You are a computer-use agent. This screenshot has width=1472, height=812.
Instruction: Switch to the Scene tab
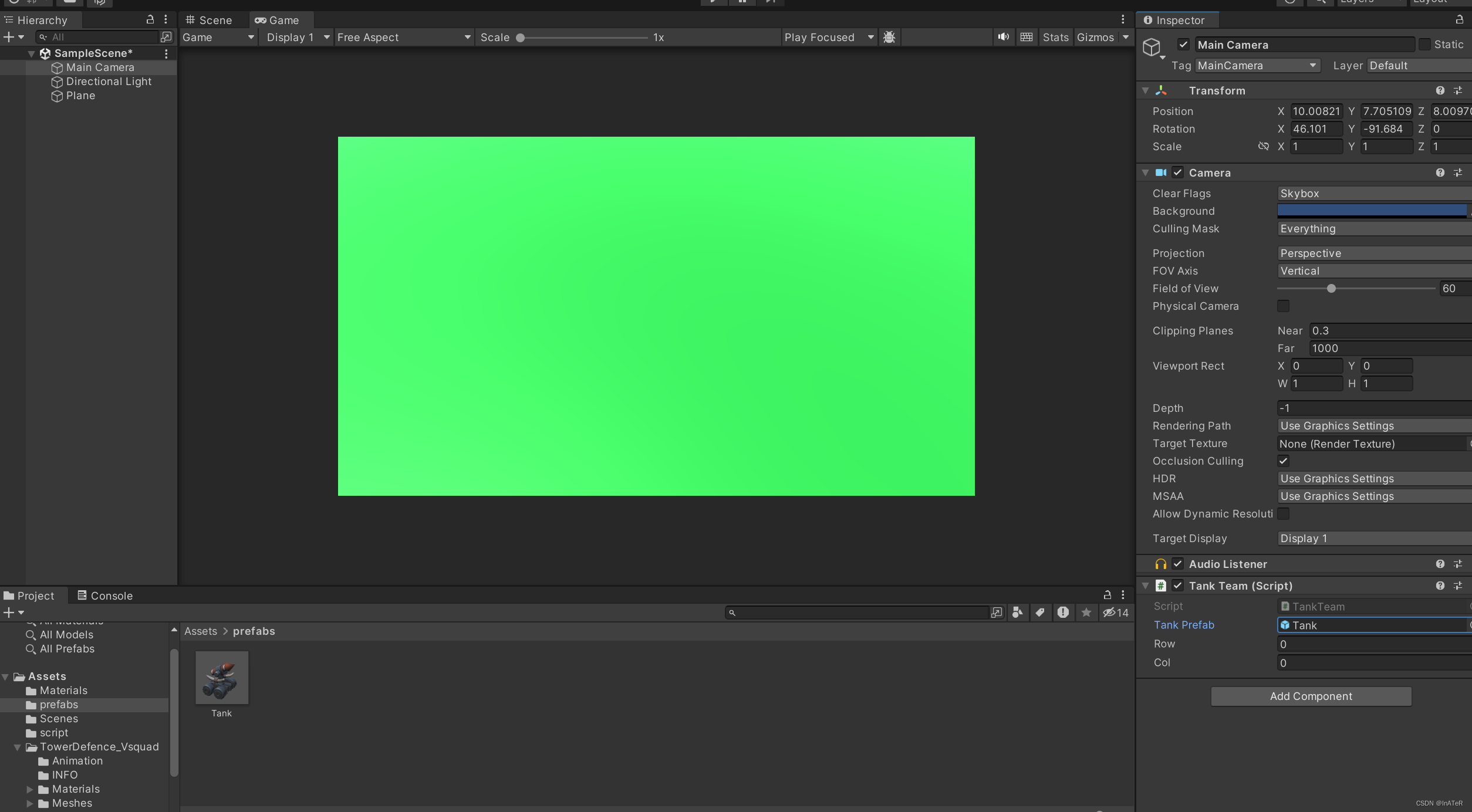click(x=209, y=20)
